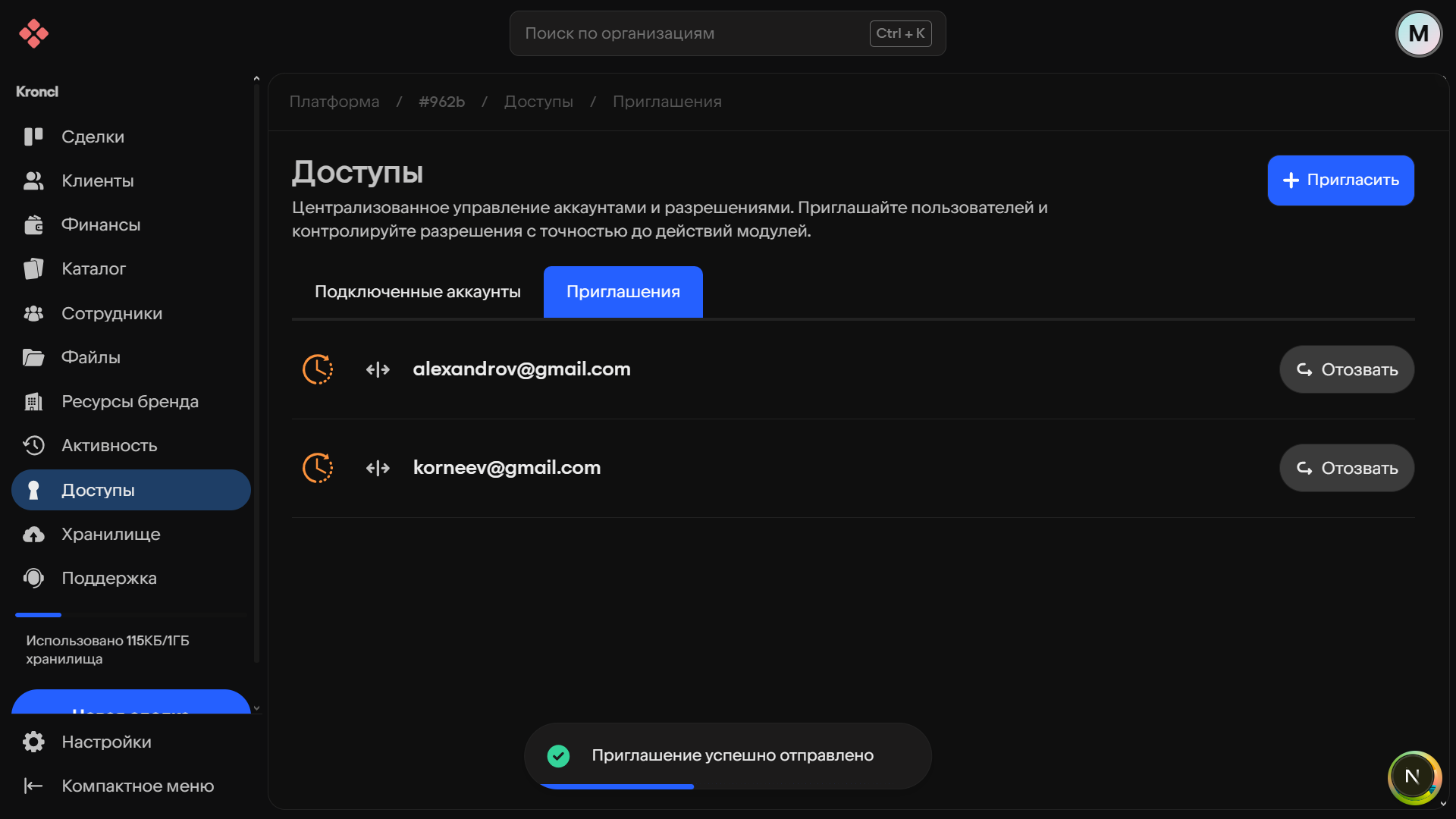The image size is (1456, 819).
Task: Open Ресурсы бренда section
Action: (x=130, y=401)
